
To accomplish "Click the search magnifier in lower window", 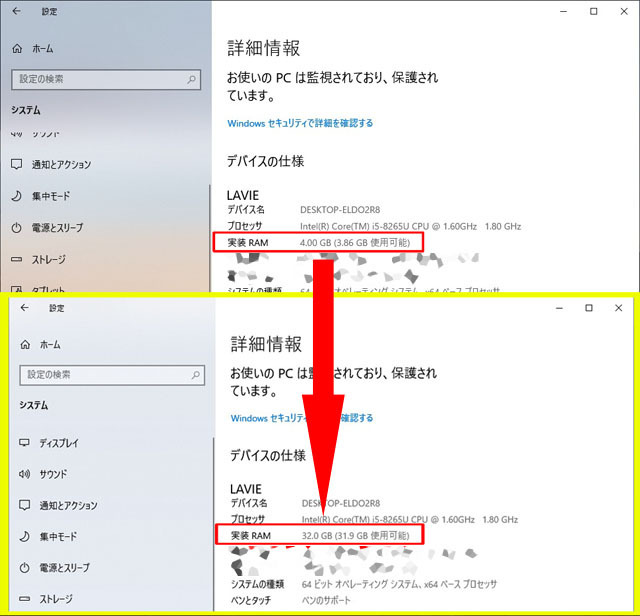I will (196, 375).
